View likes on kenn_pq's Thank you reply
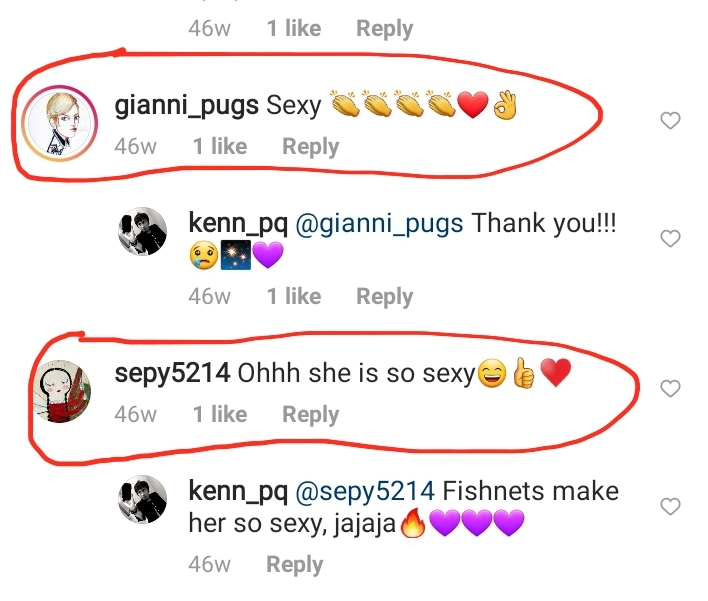708x601 pixels. point(294,296)
